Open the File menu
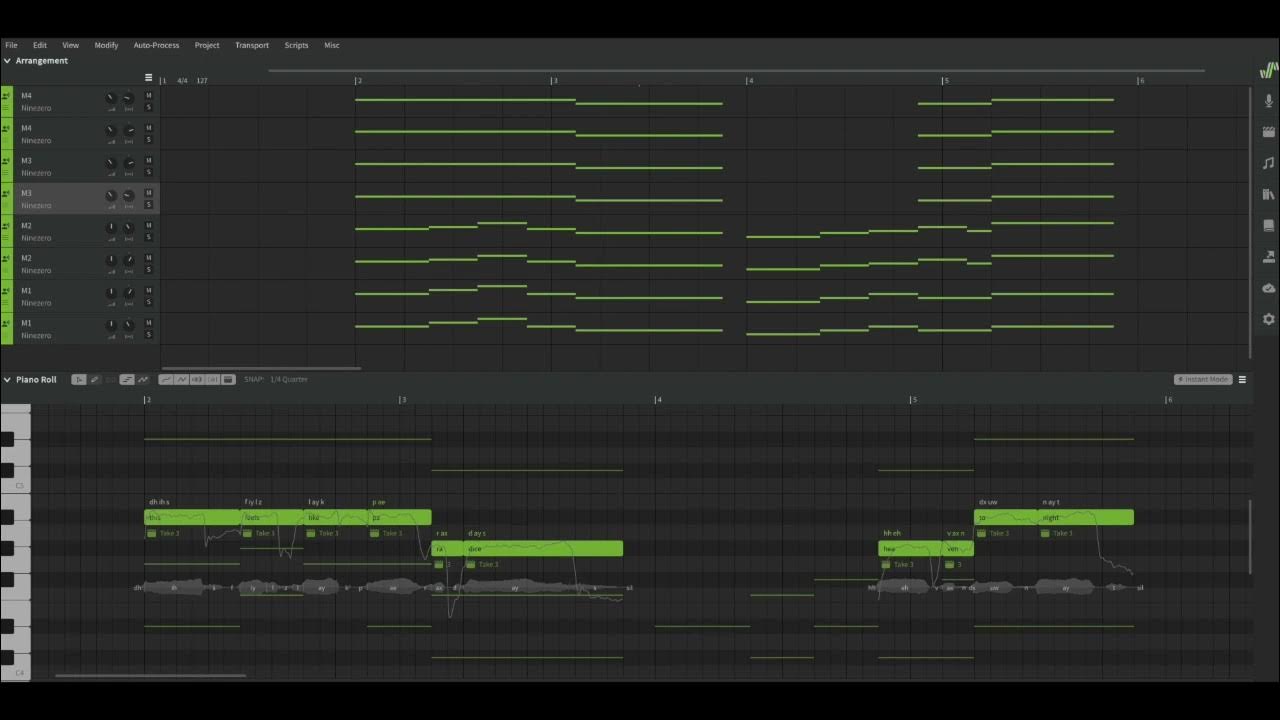The width and height of the screenshot is (1280, 720). pyautogui.click(x=11, y=45)
